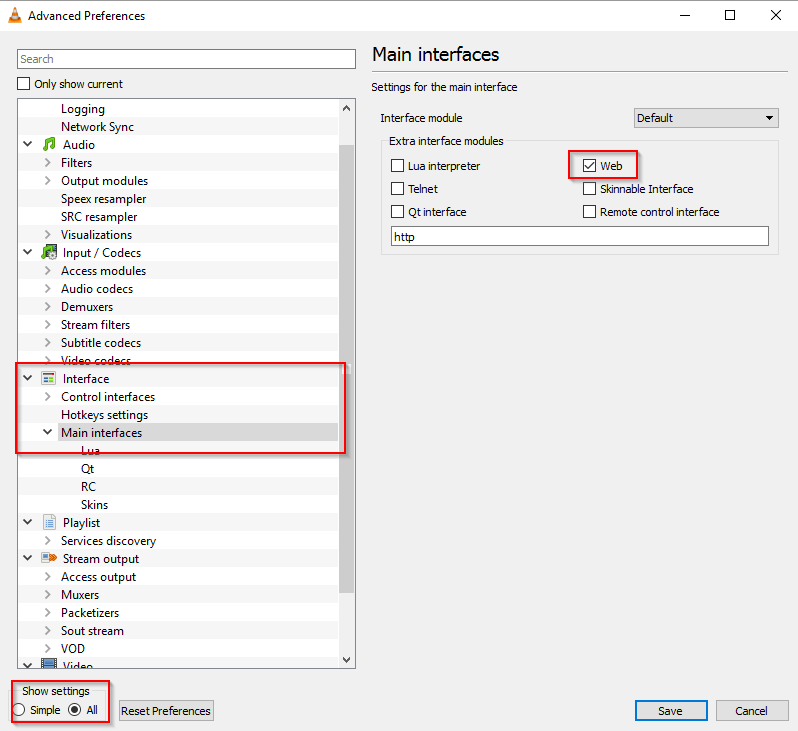Image resolution: width=798 pixels, height=731 pixels.
Task: Maximize the Advanced Preferences window
Action: pos(730,15)
